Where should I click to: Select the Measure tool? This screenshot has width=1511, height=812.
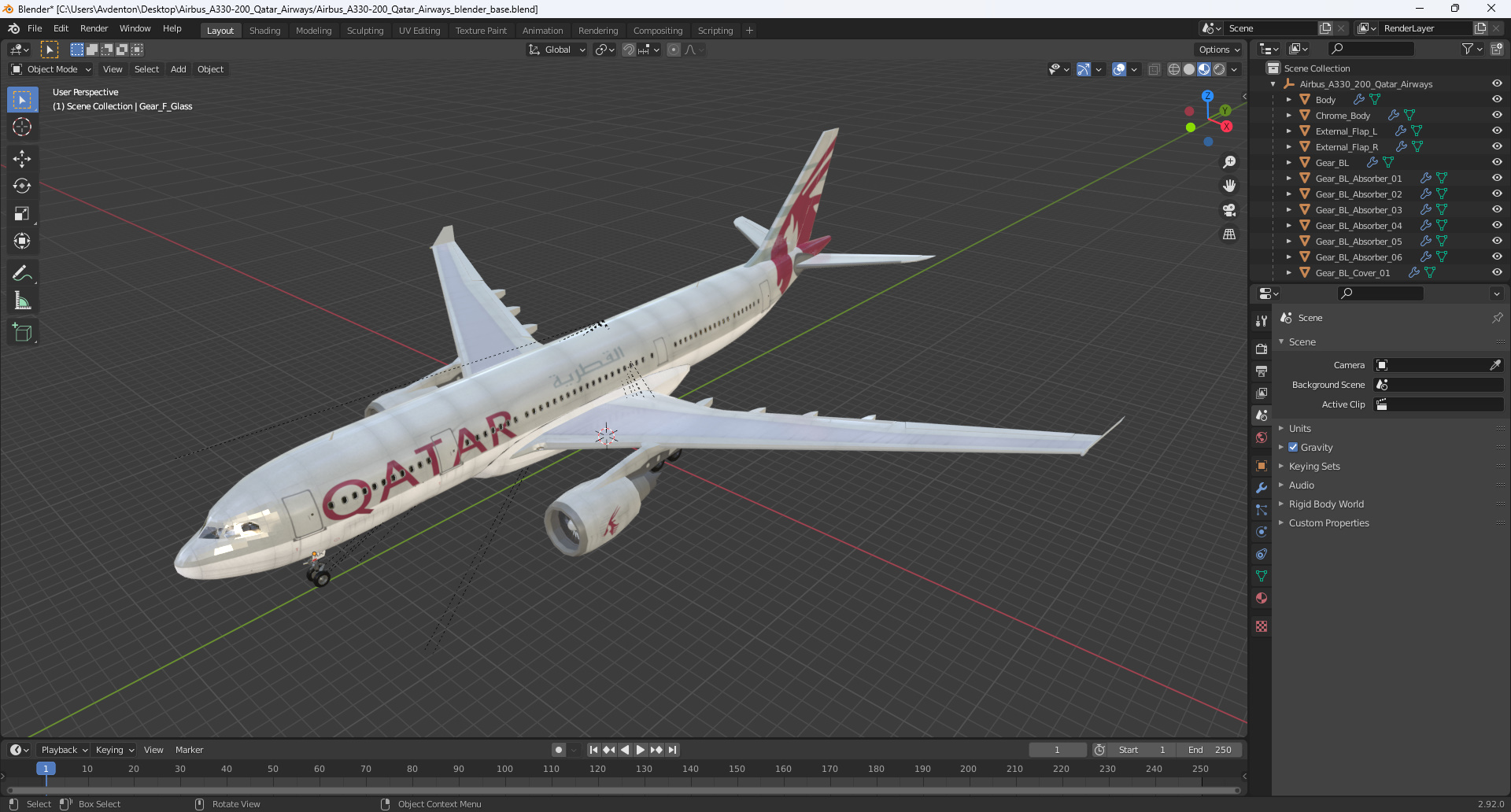(22, 301)
